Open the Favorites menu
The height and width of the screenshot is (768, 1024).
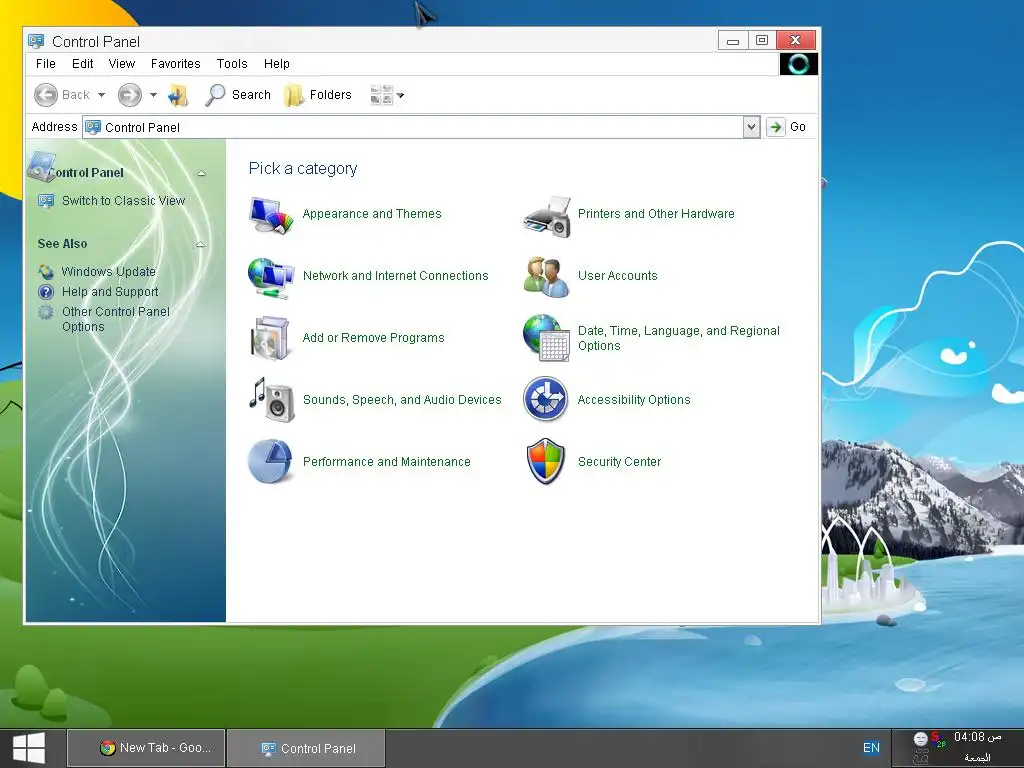pyautogui.click(x=176, y=63)
